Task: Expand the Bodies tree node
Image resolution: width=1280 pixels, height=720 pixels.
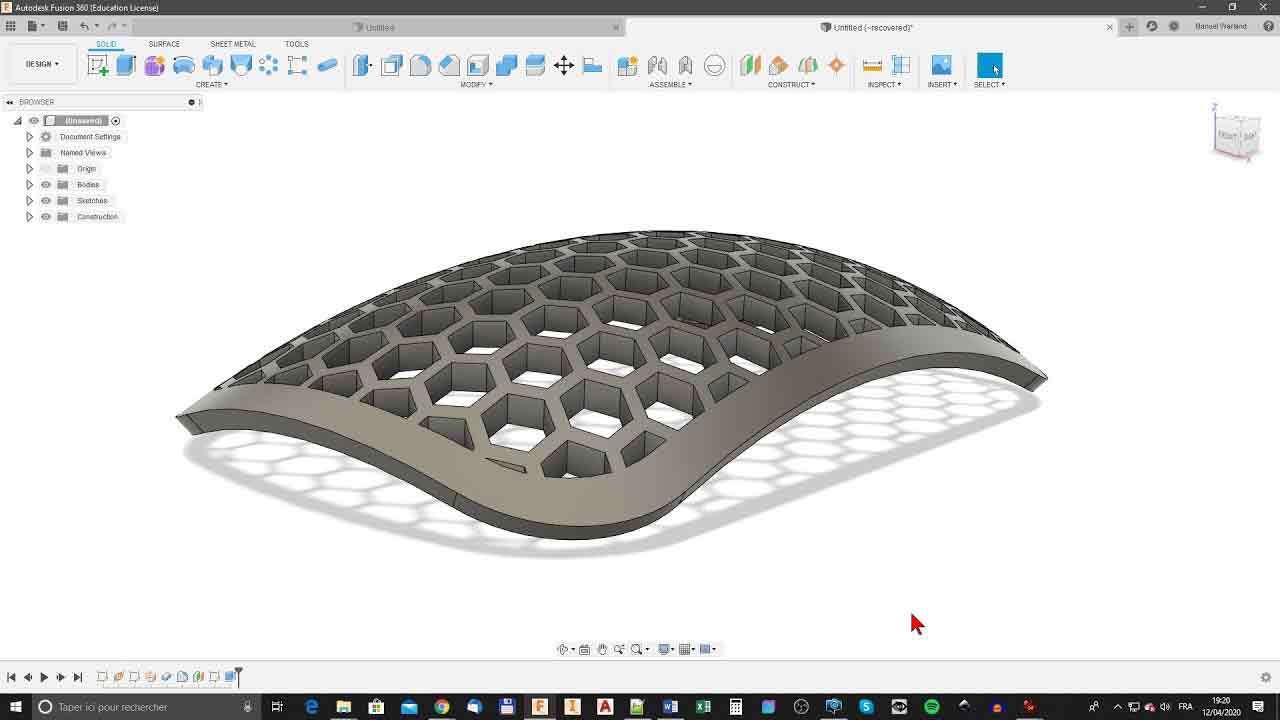Action: [x=30, y=185]
